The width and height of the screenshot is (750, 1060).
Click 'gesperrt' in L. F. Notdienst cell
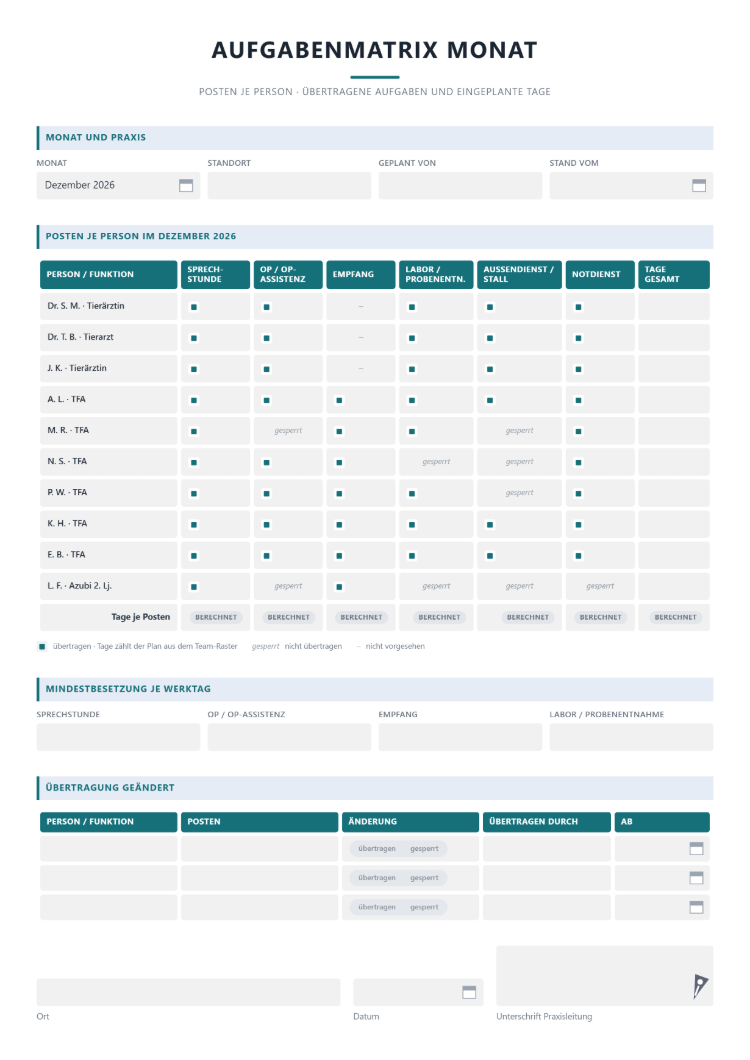pos(600,586)
